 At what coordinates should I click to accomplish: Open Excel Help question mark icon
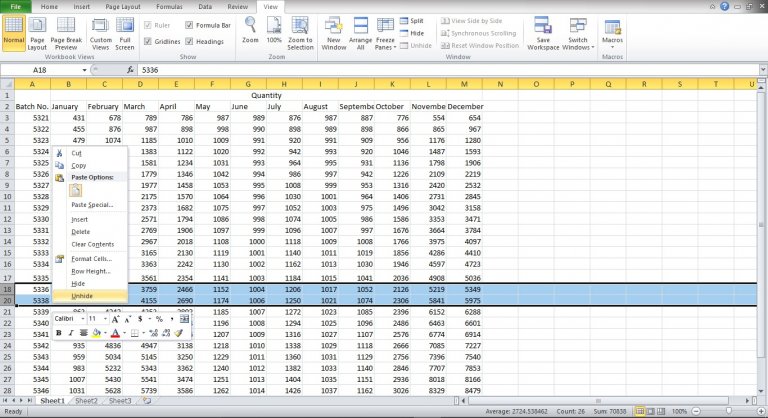[724, 6]
